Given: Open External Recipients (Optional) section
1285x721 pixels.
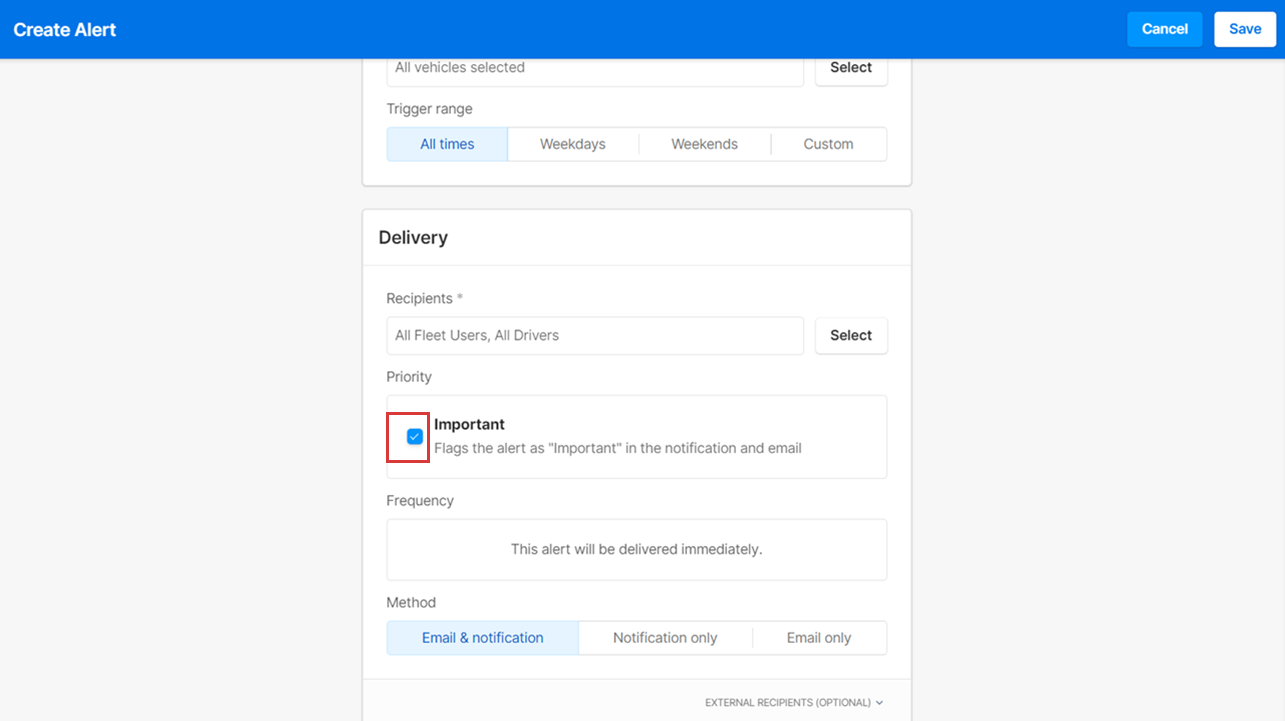Looking at the screenshot, I should click(788, 703).
